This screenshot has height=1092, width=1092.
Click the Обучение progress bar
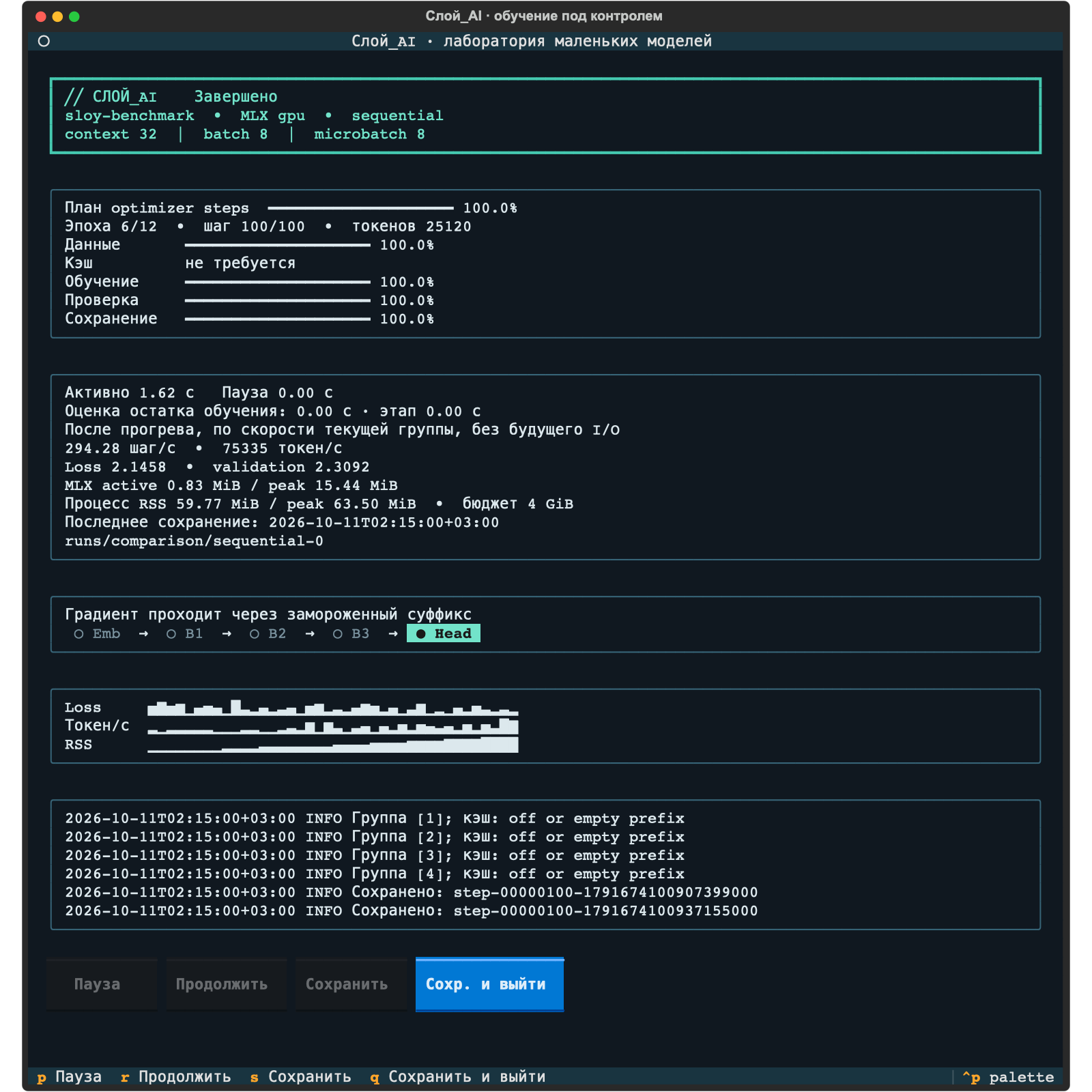pyautogui.click(x=277, y=282)
